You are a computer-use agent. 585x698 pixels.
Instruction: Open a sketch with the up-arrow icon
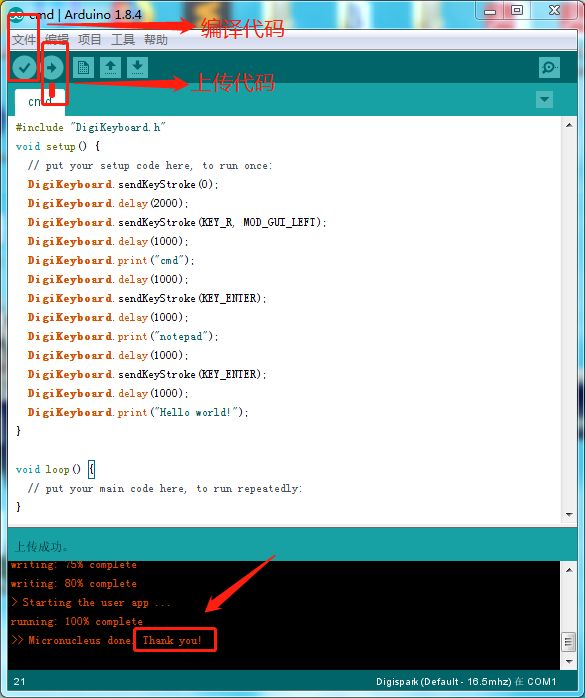coord(110,68)
